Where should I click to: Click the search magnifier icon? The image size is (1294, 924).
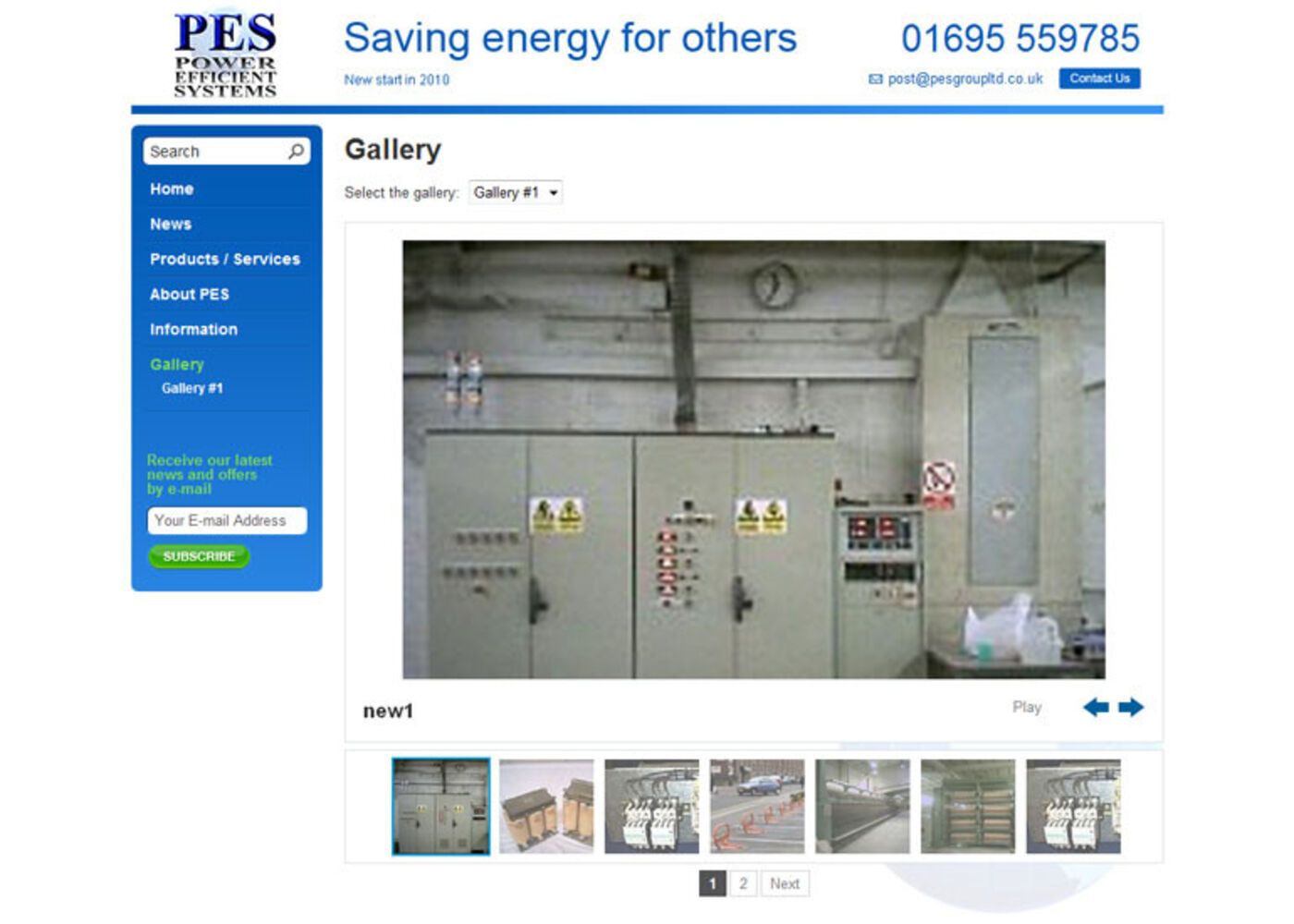click(296, 152)
